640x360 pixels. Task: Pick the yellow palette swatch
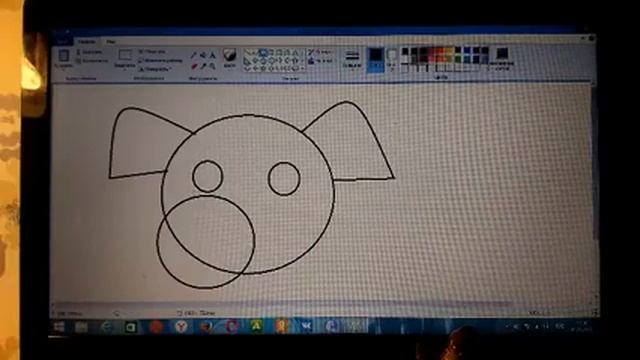(449, 51)
